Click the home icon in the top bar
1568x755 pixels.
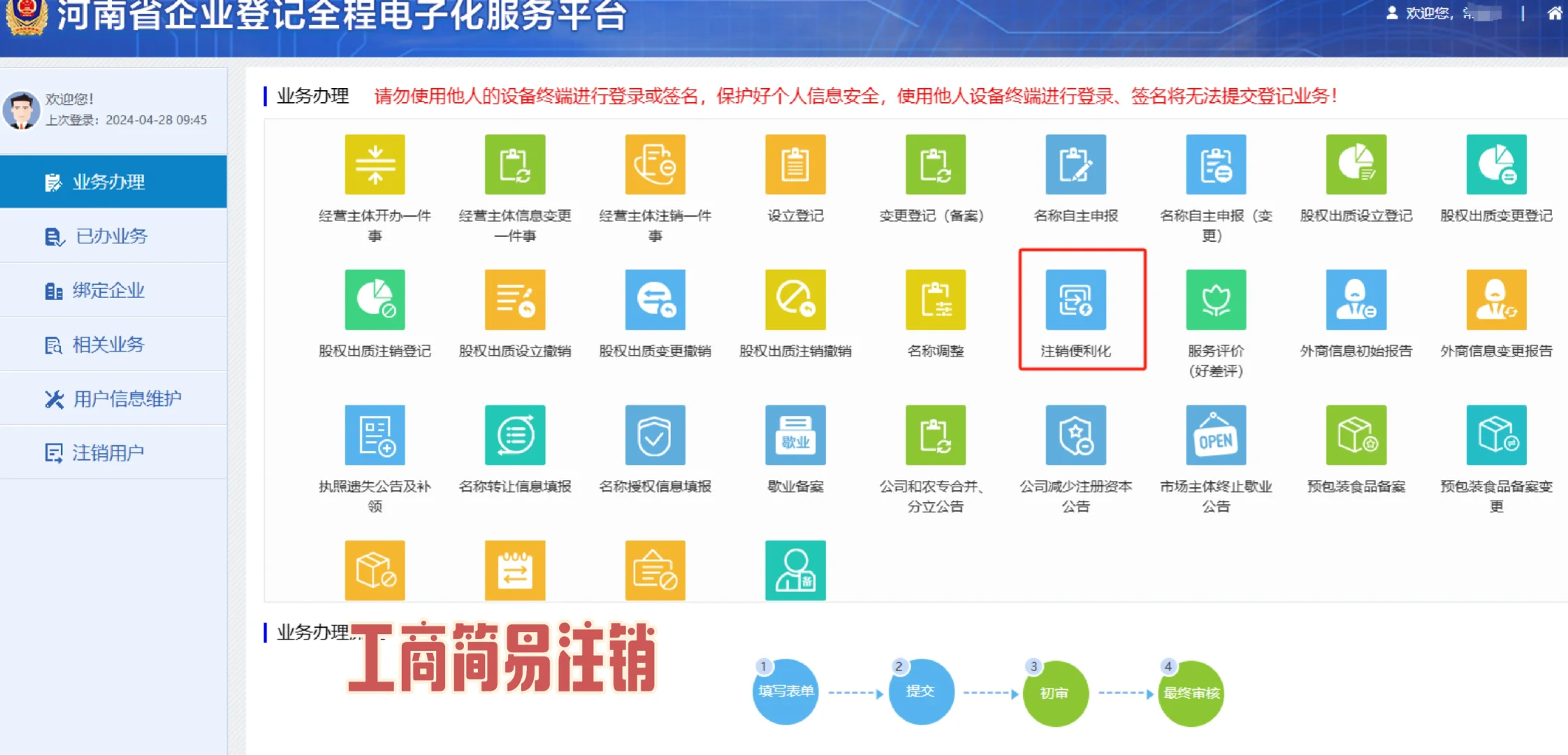(1555, 12)
